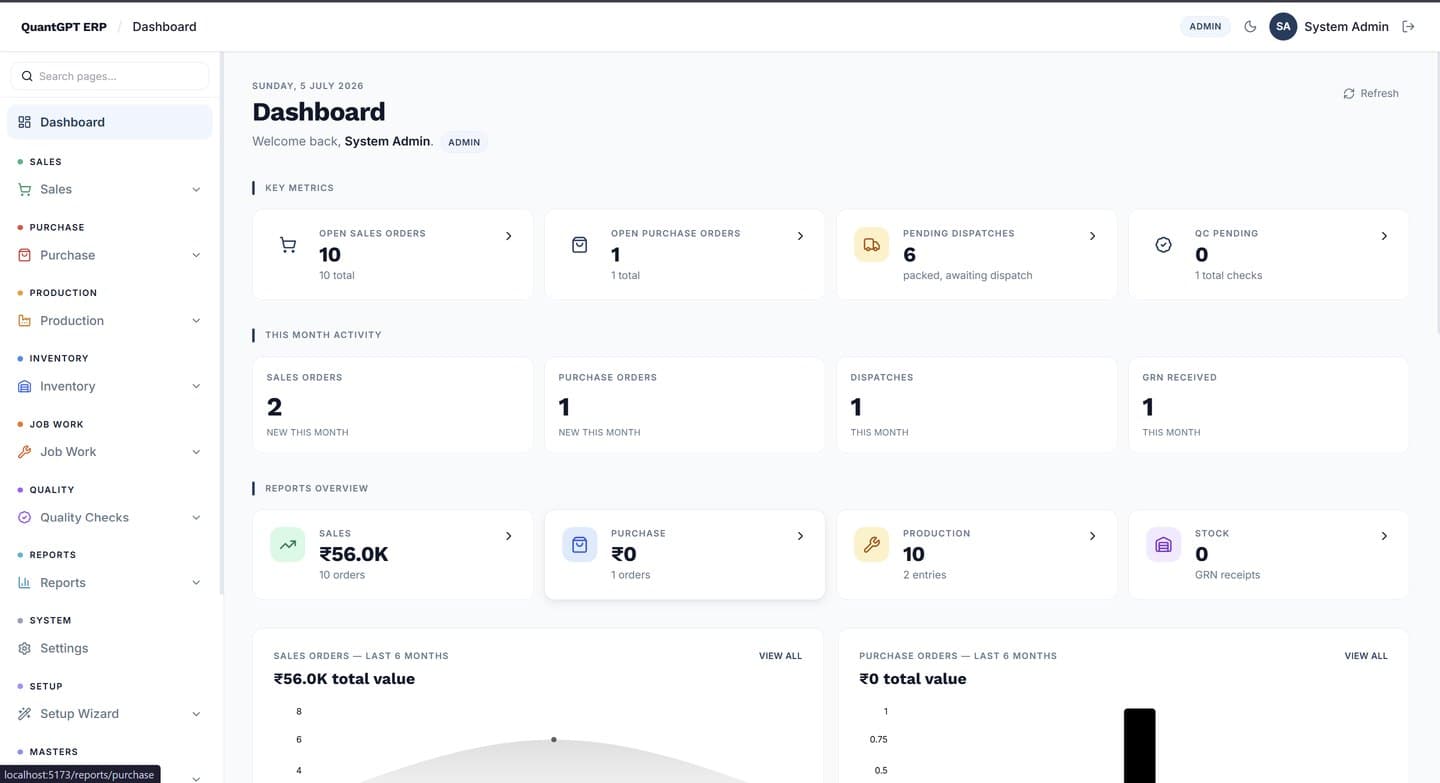Click the Dashboard grid icon in sidebar
This screenshot has height=783, width=1440.
click(x=25, y=122)
